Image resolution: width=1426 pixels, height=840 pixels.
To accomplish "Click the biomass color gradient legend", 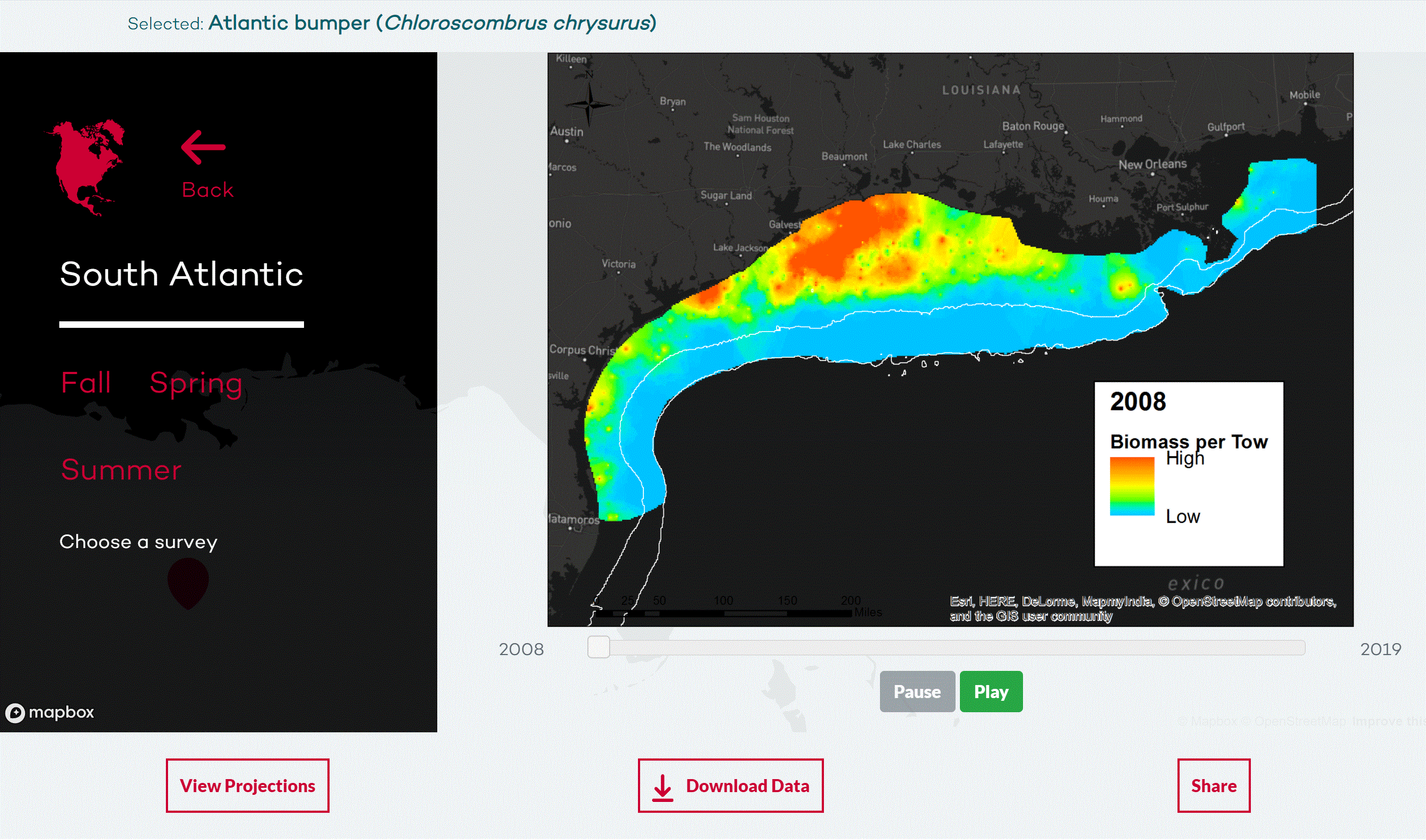I will (1133, 487).
